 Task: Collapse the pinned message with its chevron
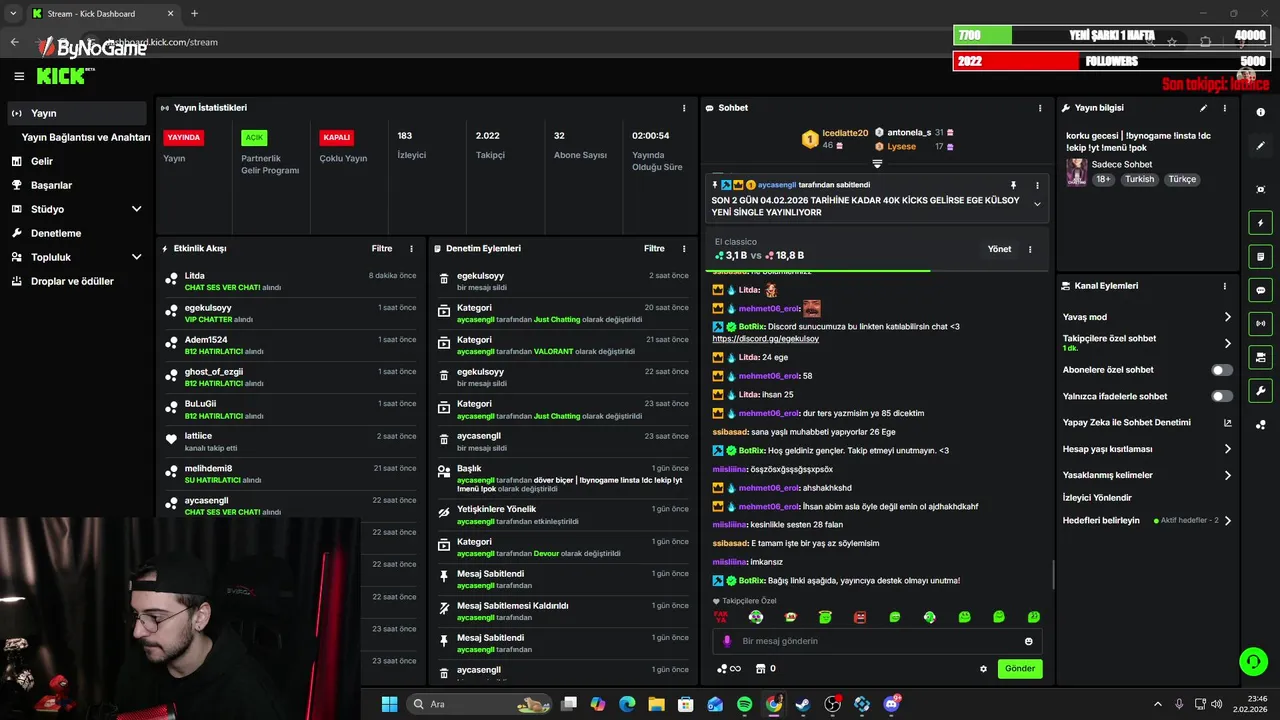point(1037,204)
